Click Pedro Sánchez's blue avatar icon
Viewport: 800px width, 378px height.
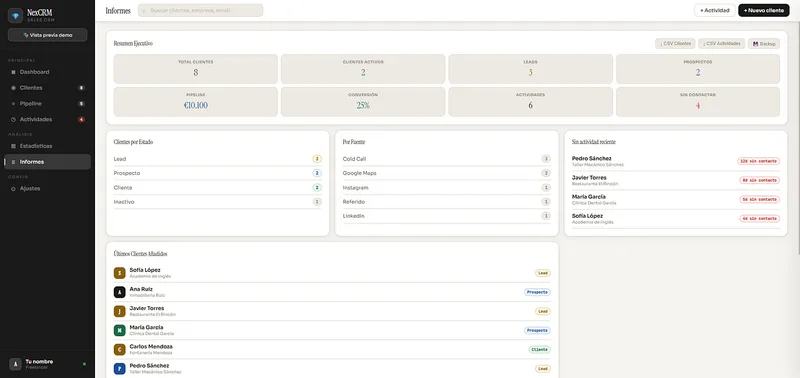click(x=119, y=369)
